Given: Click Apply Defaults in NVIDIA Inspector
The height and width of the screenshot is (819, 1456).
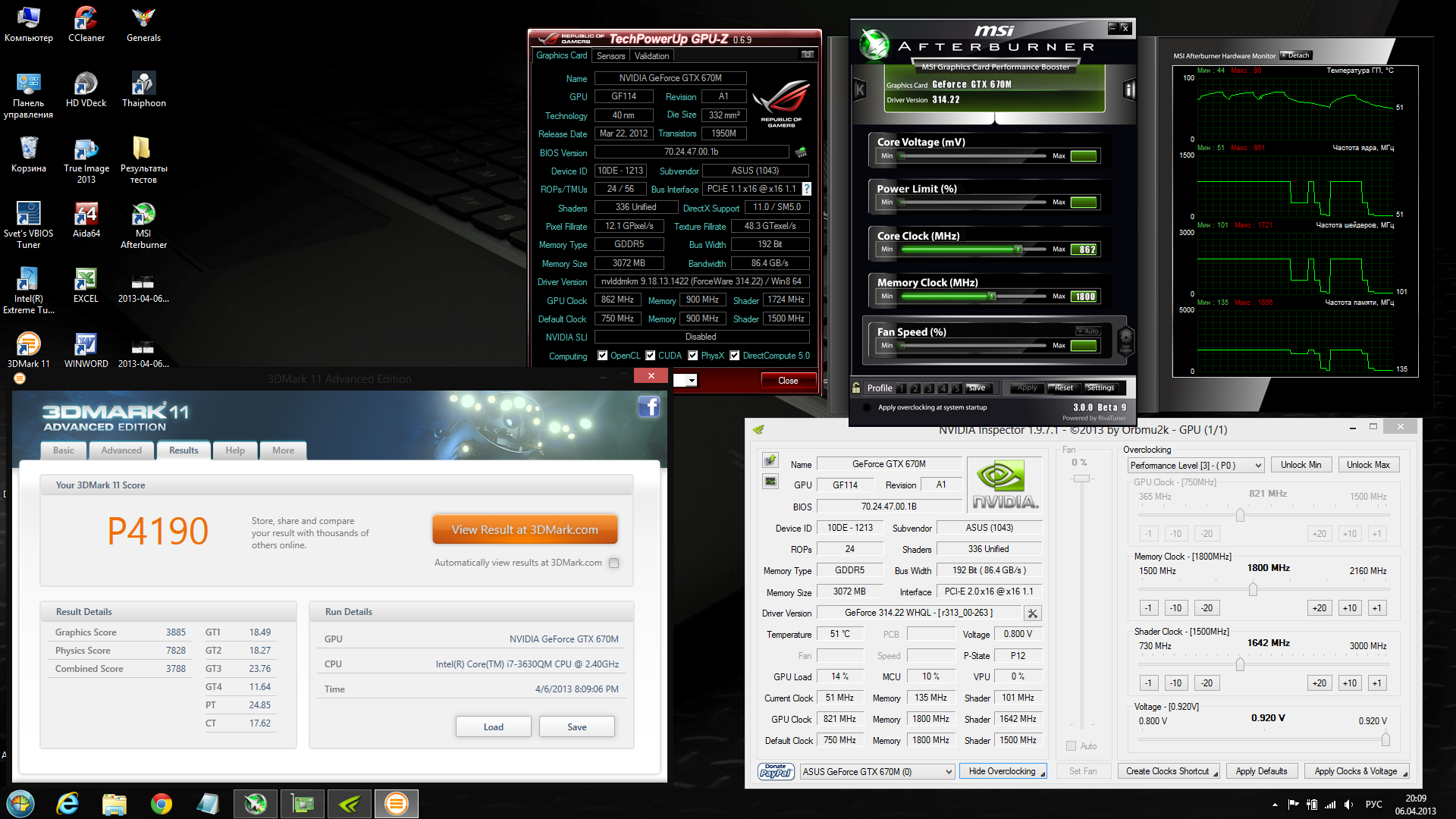Looking at the screenshot, I should point(1261,771).
